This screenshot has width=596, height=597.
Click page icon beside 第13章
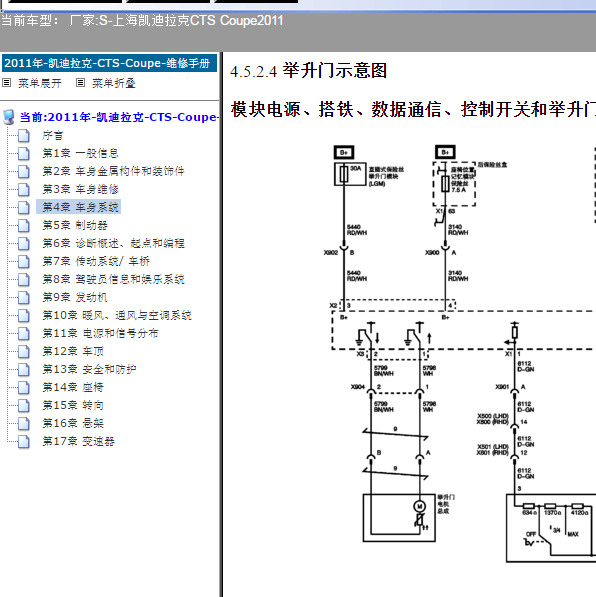(x=24, y=369)
